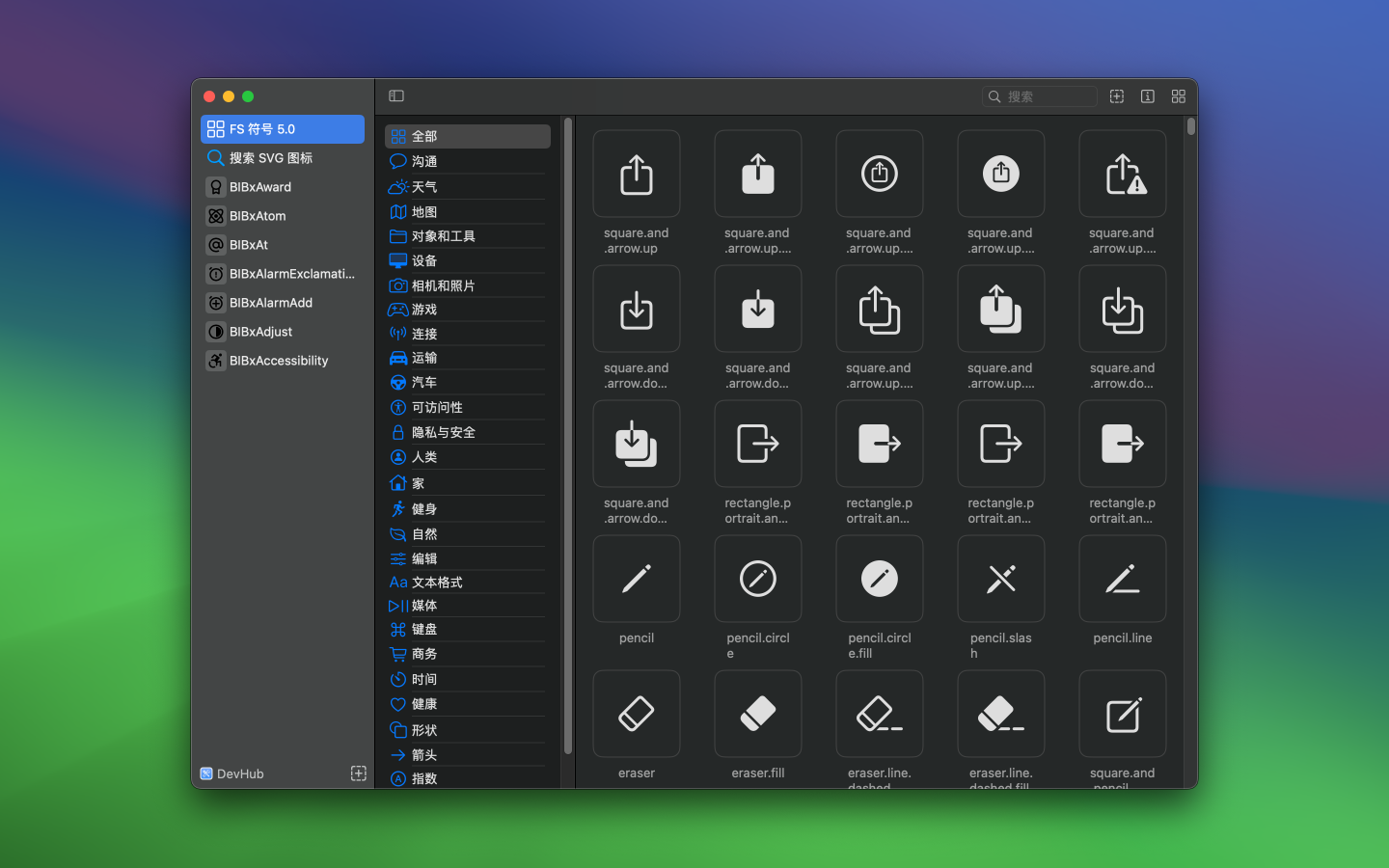Screen dimensions: 1389x868
Task: Select filled arrow-up on stacked squares symbol
Action: tap(1001, 309)
